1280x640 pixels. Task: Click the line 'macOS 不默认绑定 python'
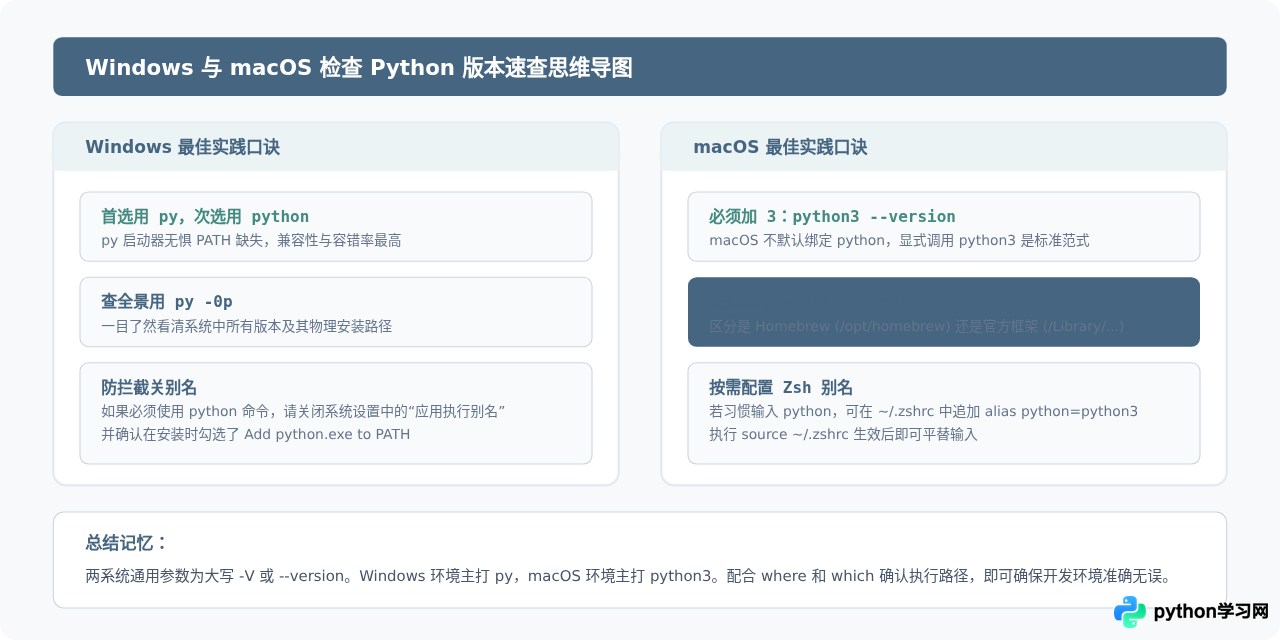pos(899,241)
